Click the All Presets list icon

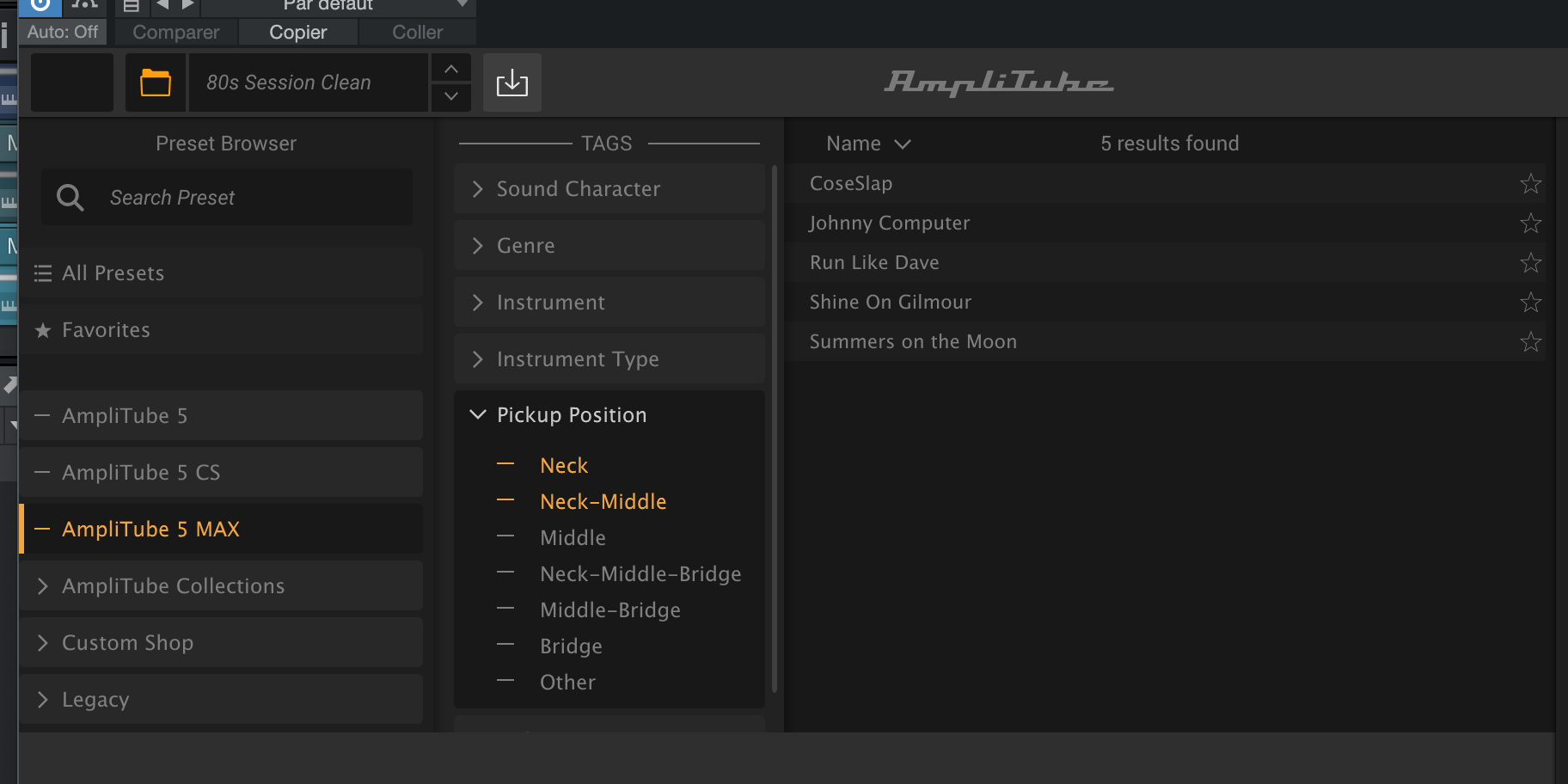42,273
